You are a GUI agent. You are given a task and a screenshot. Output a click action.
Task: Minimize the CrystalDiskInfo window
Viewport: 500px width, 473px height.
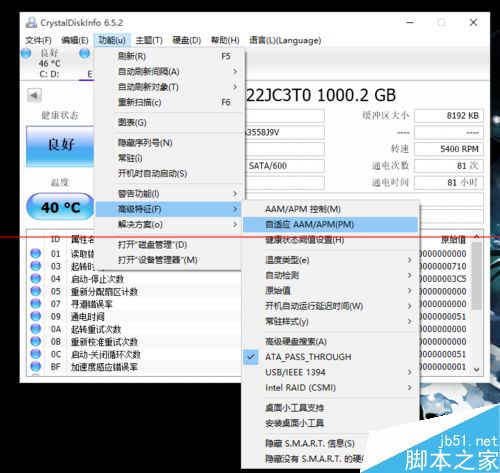point(410,22)
